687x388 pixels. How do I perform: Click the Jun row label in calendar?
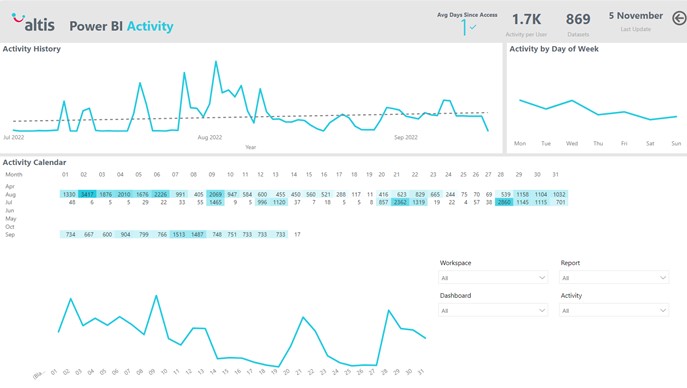point(10,210)
